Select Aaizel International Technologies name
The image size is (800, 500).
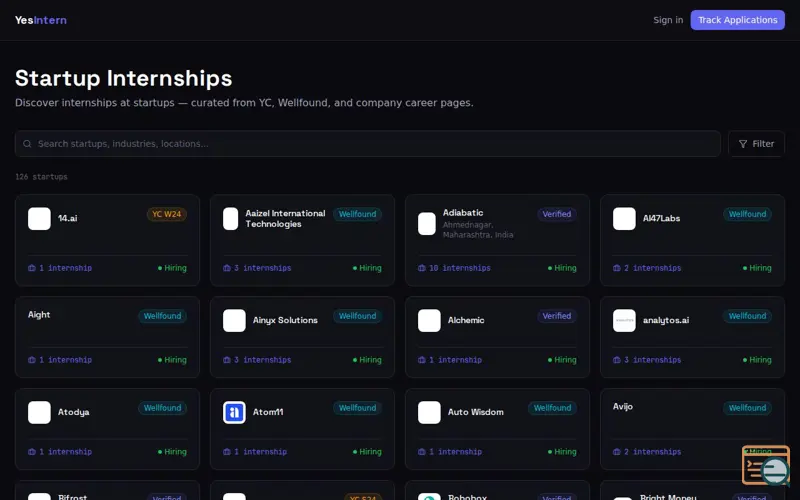point(285,218)
